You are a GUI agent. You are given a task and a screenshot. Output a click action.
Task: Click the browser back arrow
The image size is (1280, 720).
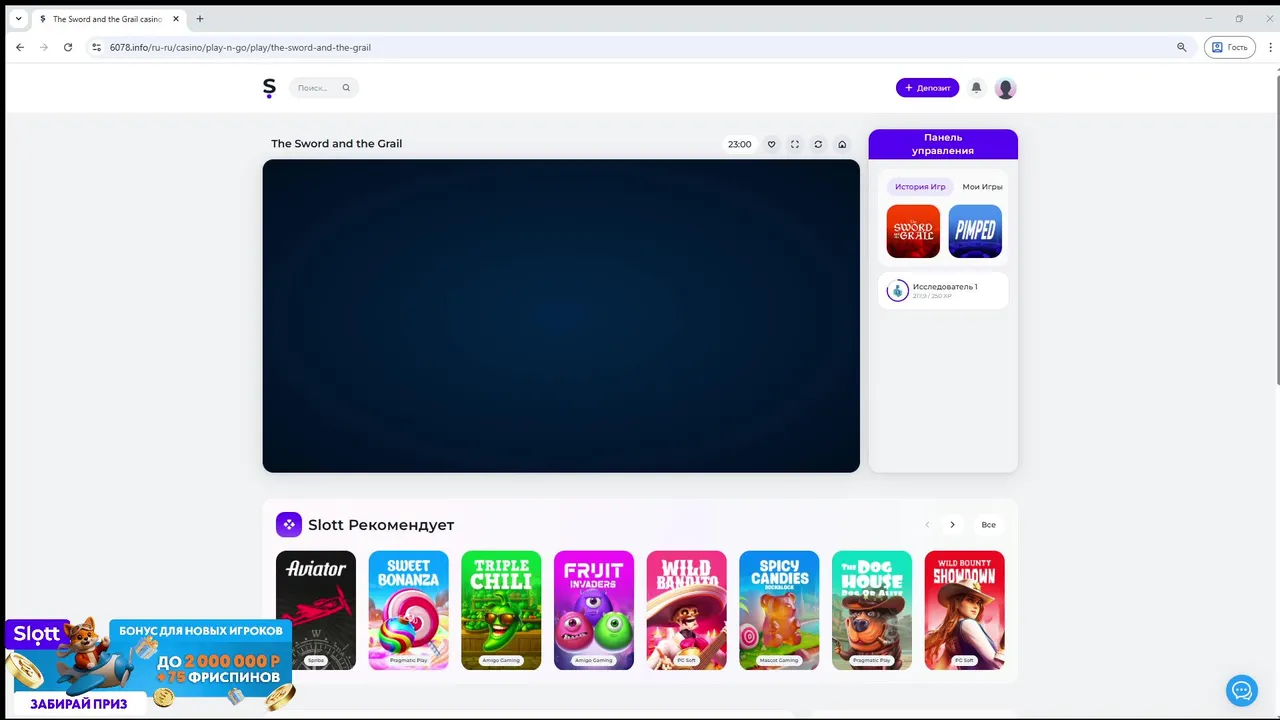[x=19, y=47]
